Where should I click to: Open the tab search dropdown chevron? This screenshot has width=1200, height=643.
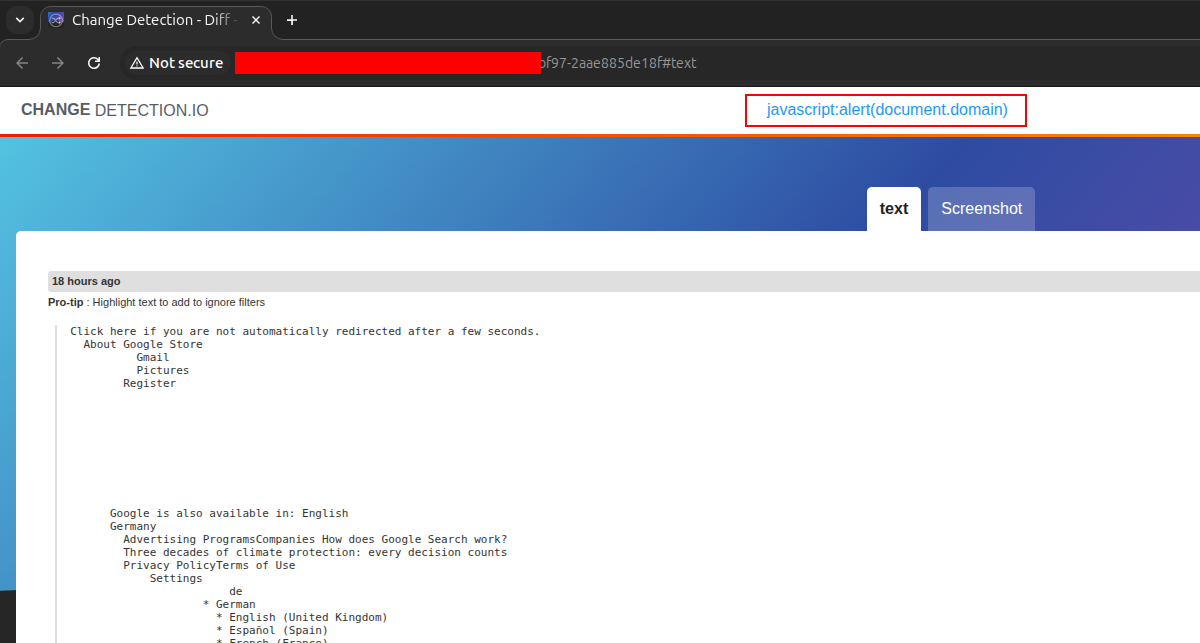[19, 20]
